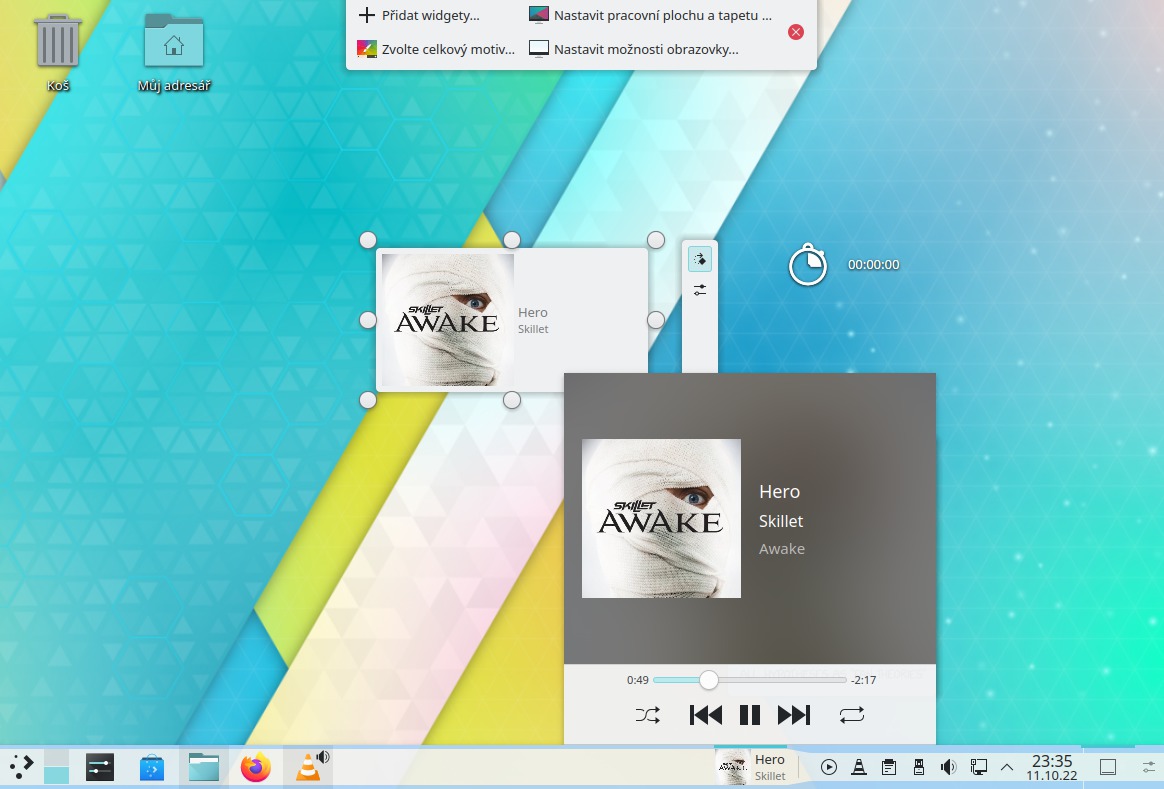Choose Zvolte celkový motiv… option

click(436, 50)
